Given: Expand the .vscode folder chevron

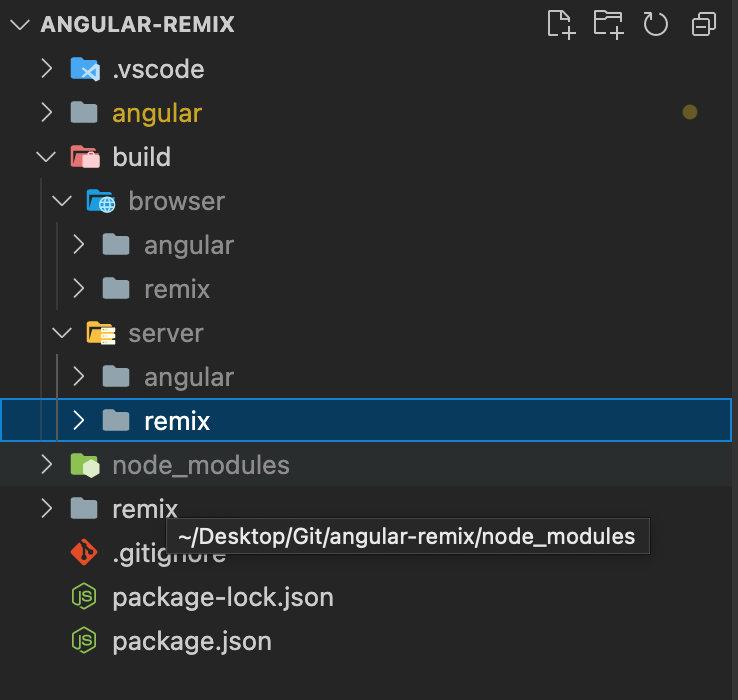Looking at the screenshot, I should pos(47,69).
